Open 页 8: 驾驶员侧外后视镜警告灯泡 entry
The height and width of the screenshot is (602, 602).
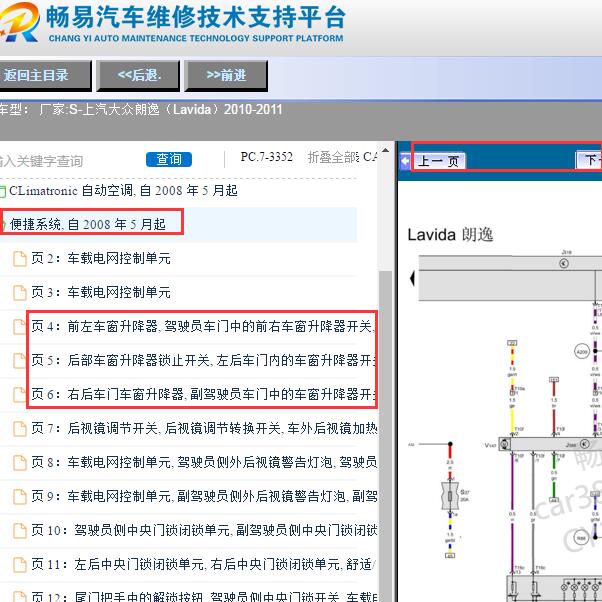pos(203,462)
